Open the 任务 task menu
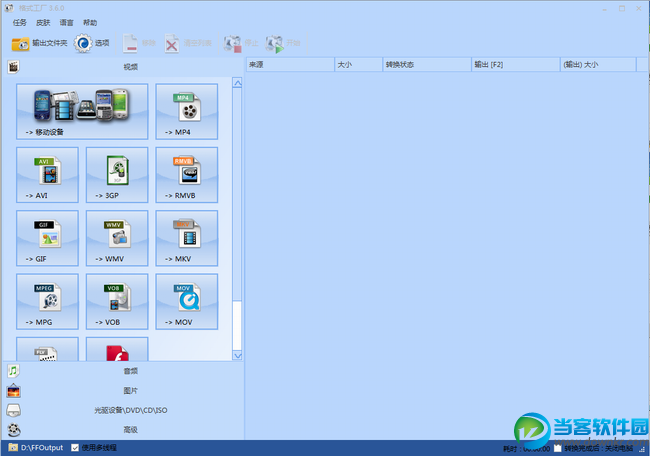 [x=19, y=22]
